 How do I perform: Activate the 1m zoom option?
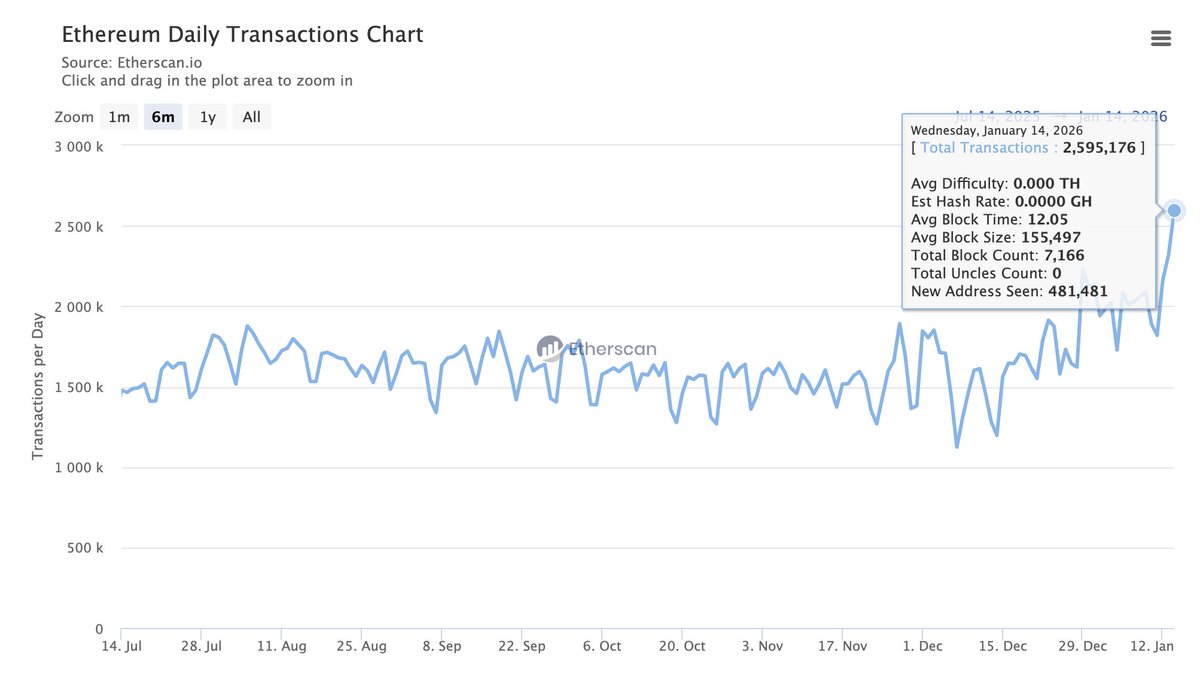pyautogui.click(x=119, y=116)
